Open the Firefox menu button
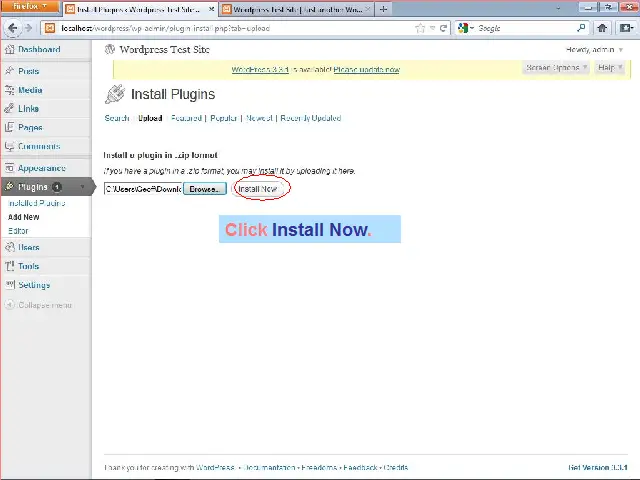This screenshot has height=480, width=640. (29, 6)
